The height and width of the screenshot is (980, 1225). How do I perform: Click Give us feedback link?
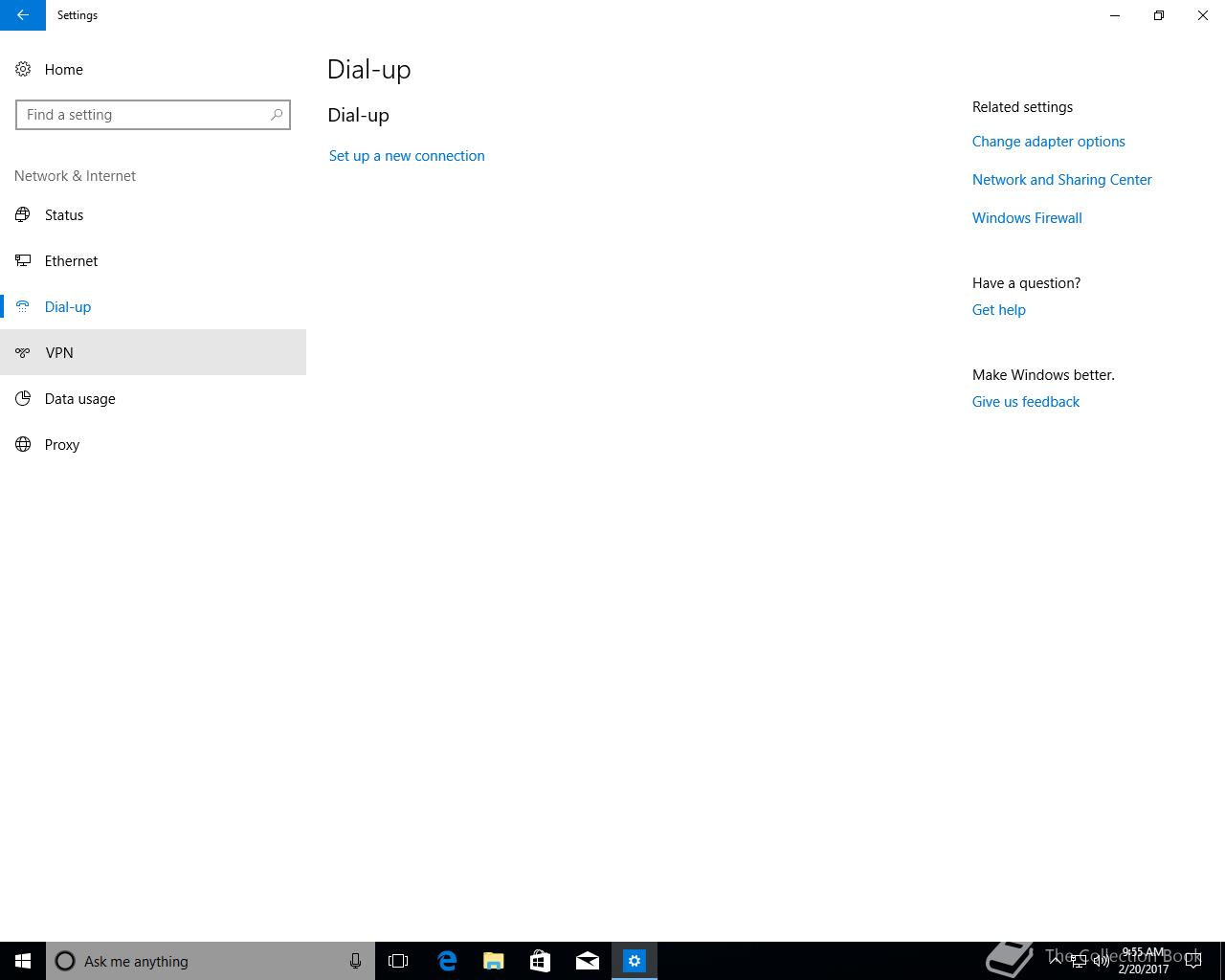coord(1025,402)
